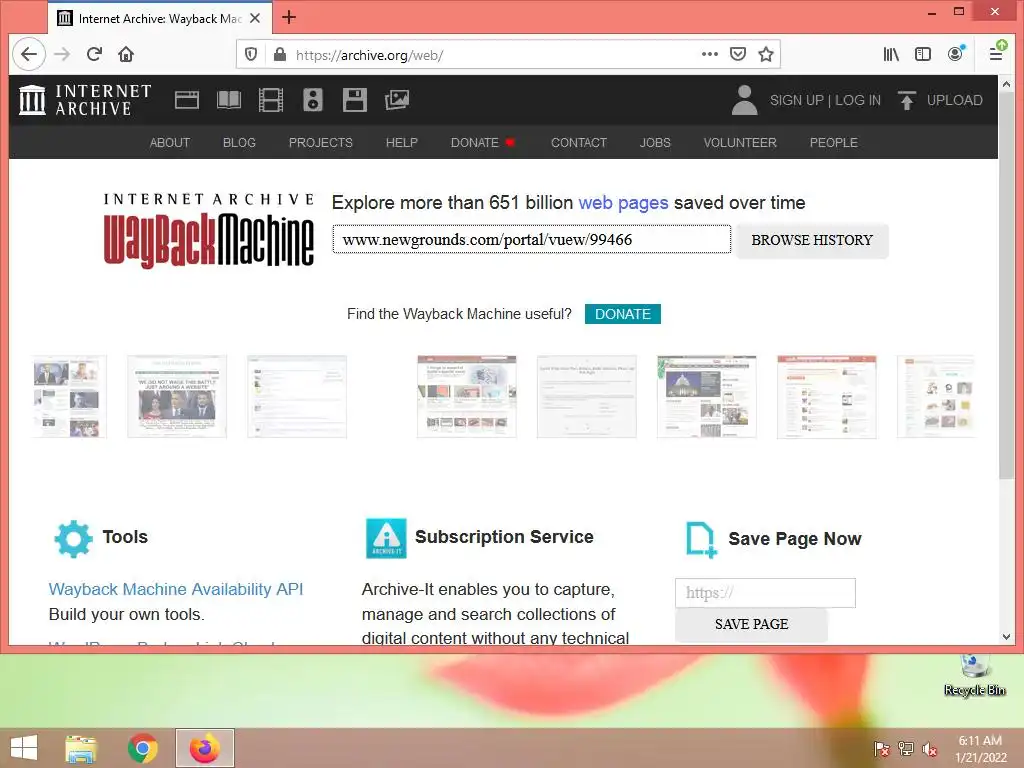Click BROWSE HISTORY button

click(812, 240)
